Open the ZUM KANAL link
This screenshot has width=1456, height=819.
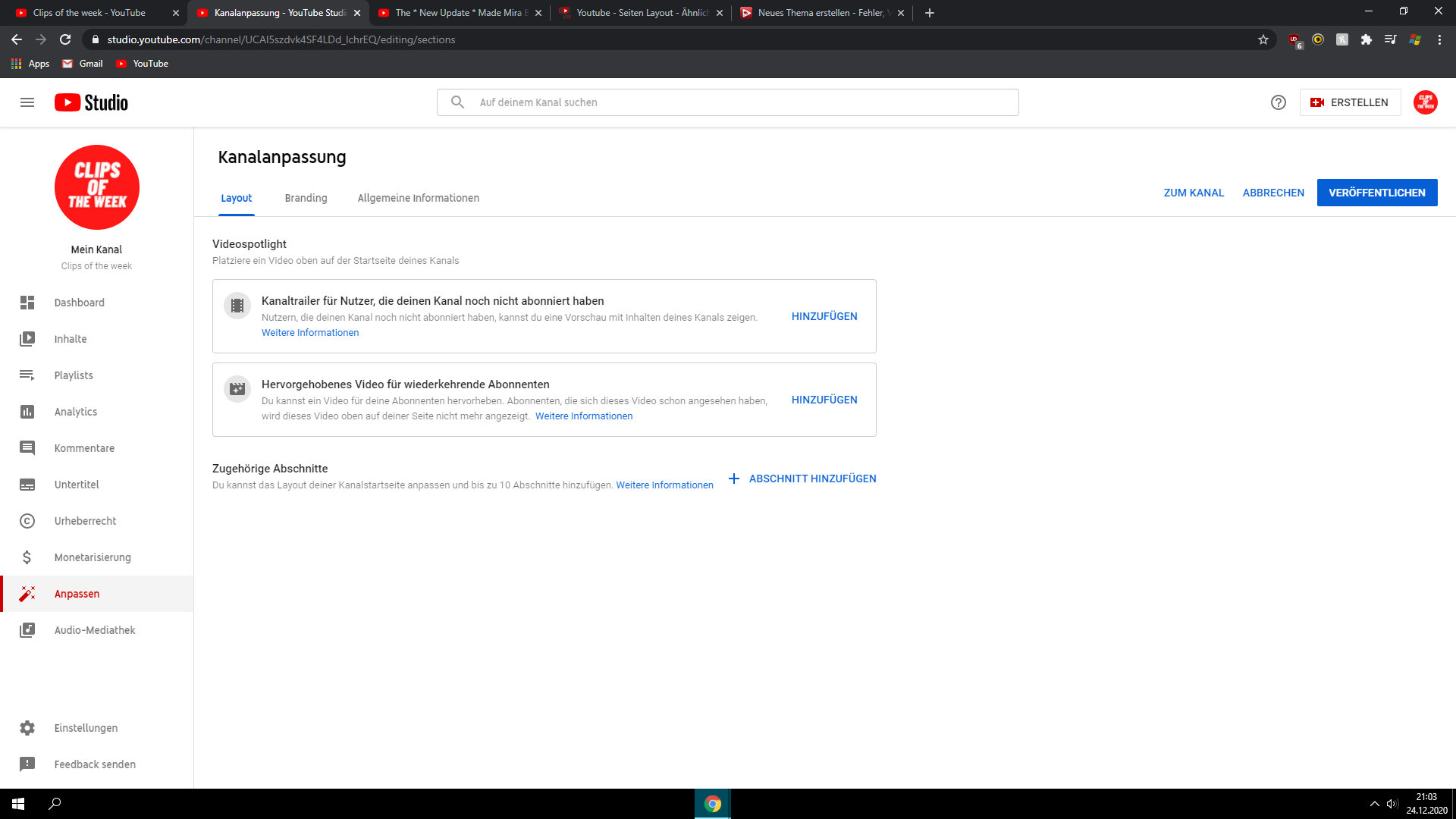(x=1194, y=193)
